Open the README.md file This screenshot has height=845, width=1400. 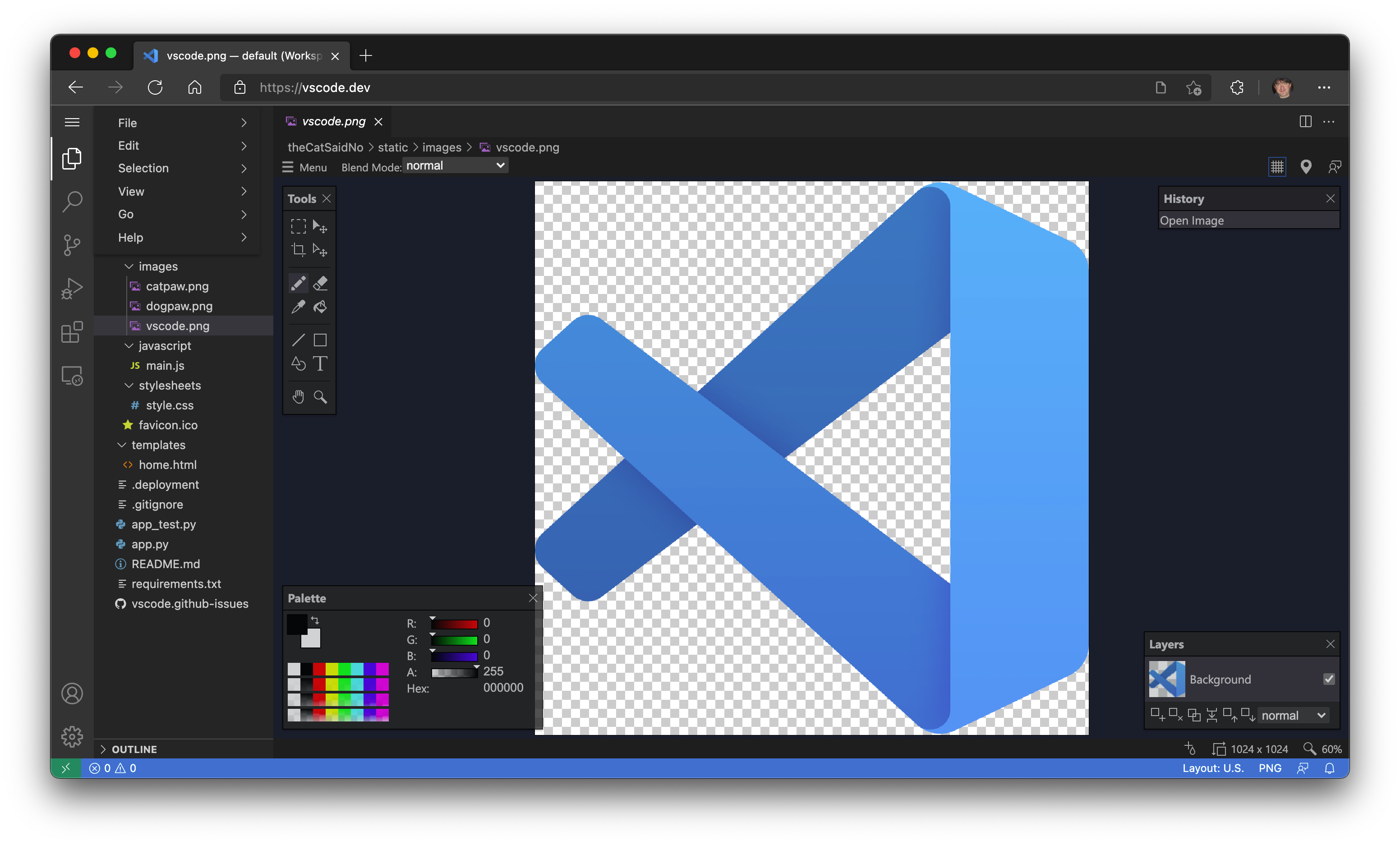tap(166, 563)
